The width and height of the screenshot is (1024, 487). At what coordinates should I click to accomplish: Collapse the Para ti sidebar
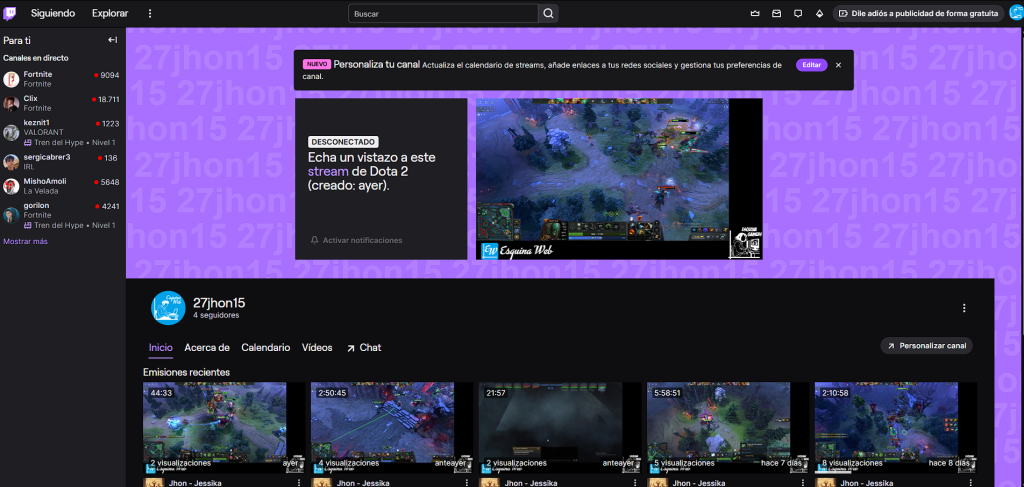tap(112, 40)
